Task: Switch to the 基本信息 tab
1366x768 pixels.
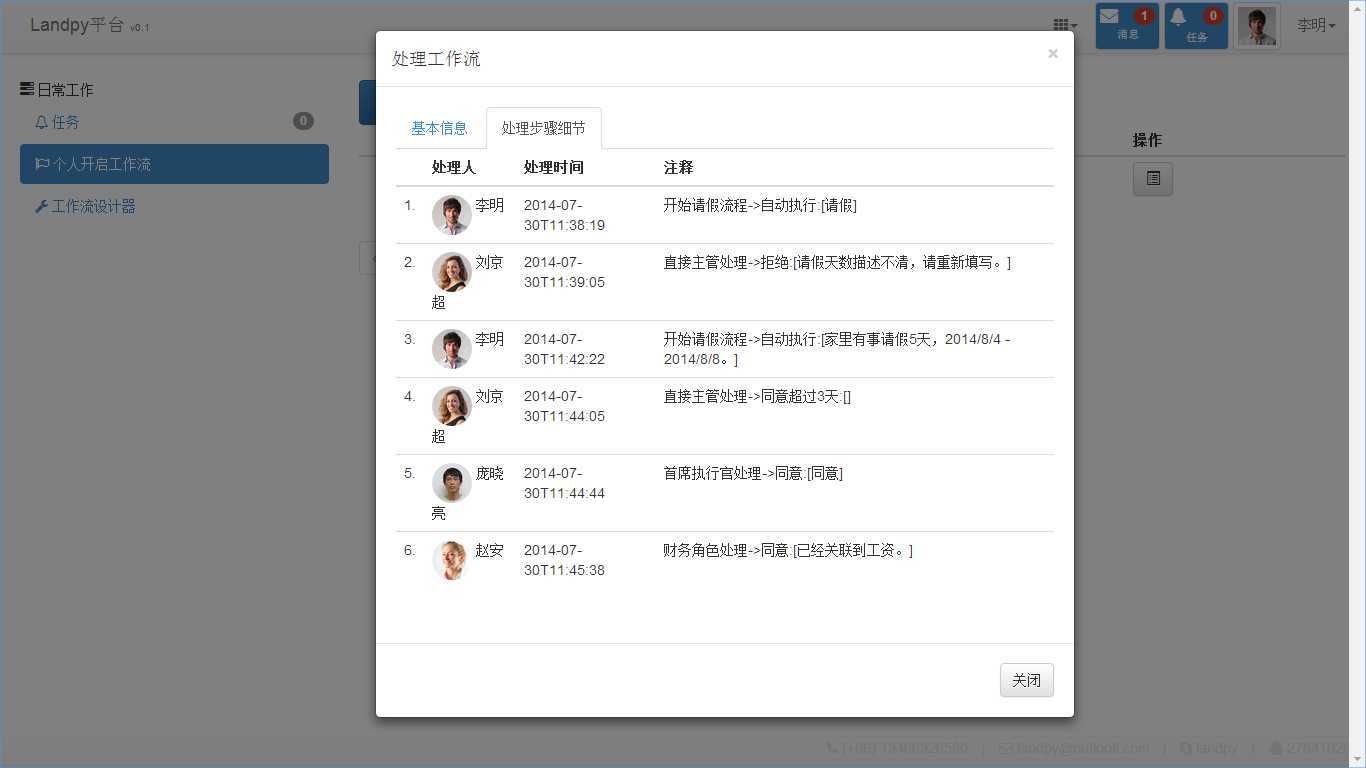Action: 439,128
